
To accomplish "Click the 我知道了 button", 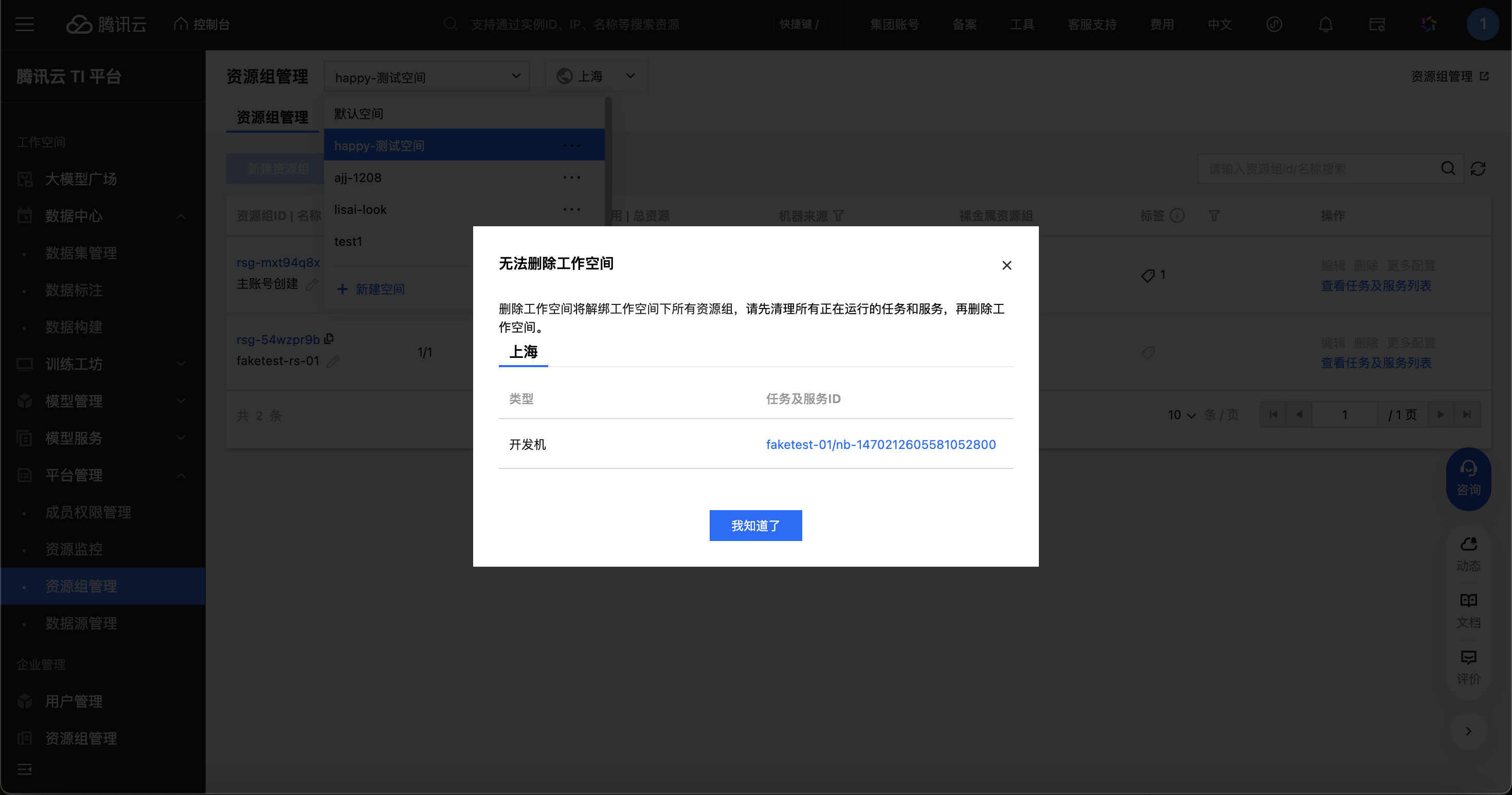I will pyautogui.click(x=755, y=525).
